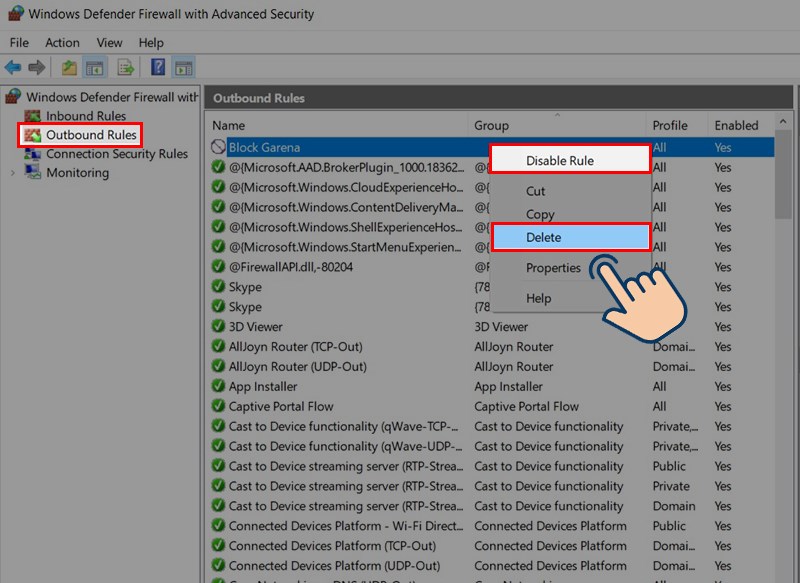Click the Outbound Rules pane header
This screenshot has width=800, height=583.
point(498,98)
